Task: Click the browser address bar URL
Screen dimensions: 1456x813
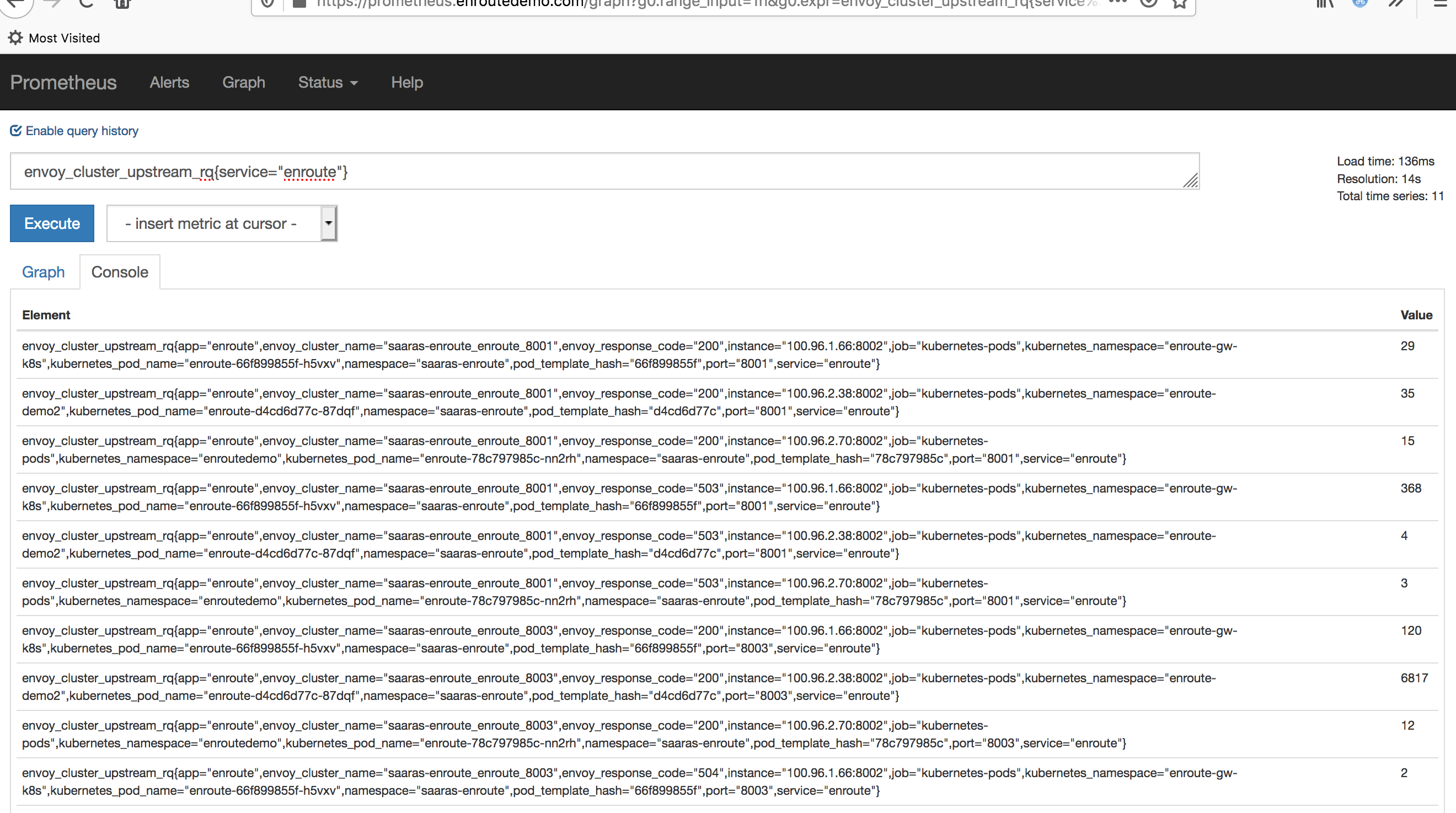Action: [706, 3]
